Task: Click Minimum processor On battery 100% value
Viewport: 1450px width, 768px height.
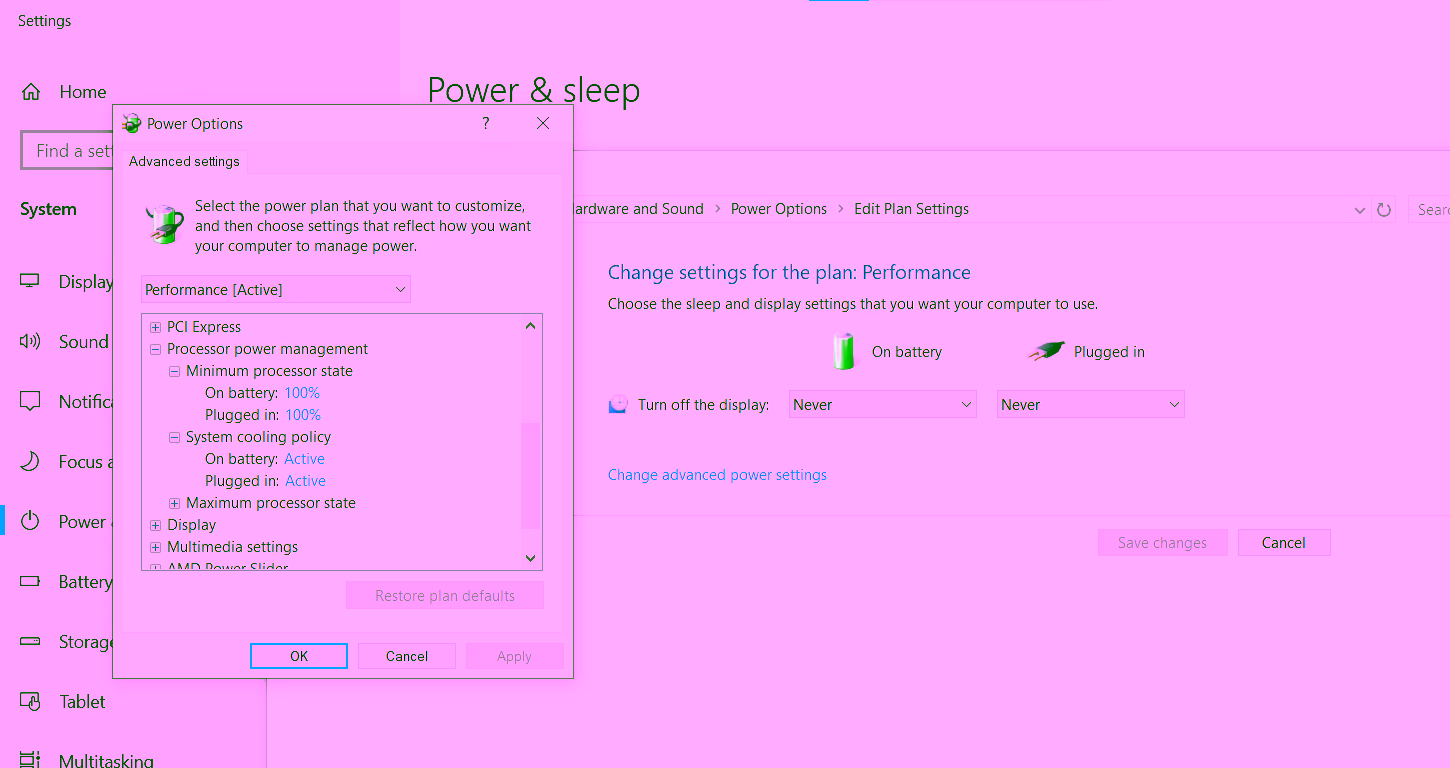Action: (302, 393)
